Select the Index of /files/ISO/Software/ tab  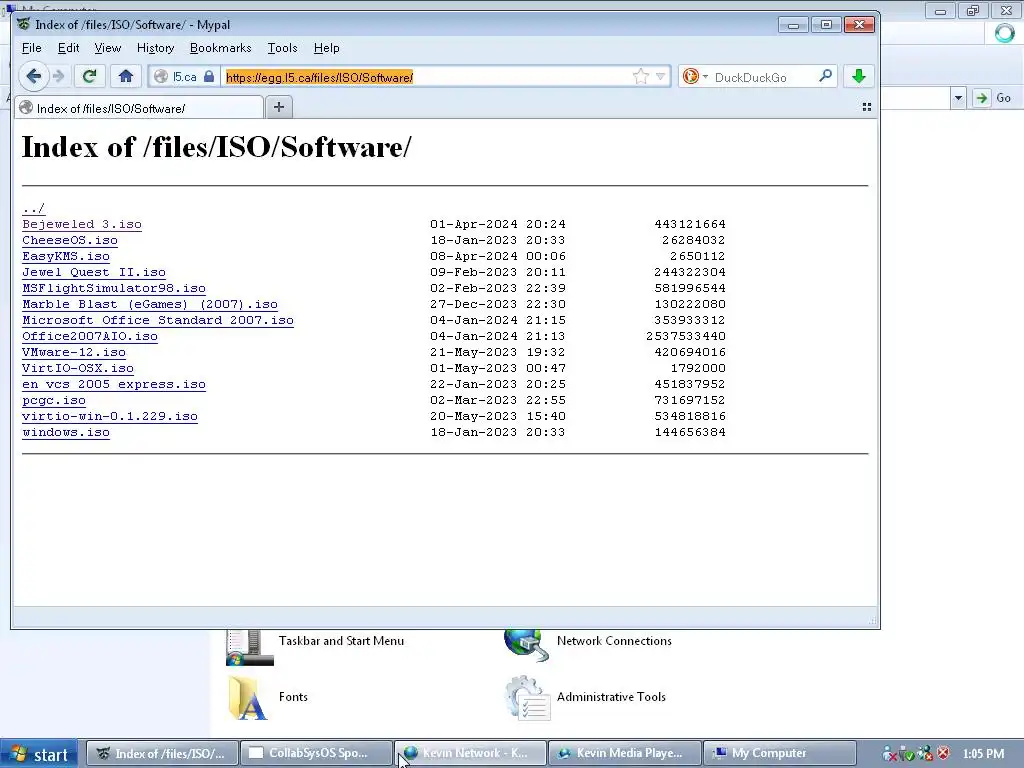139,108
